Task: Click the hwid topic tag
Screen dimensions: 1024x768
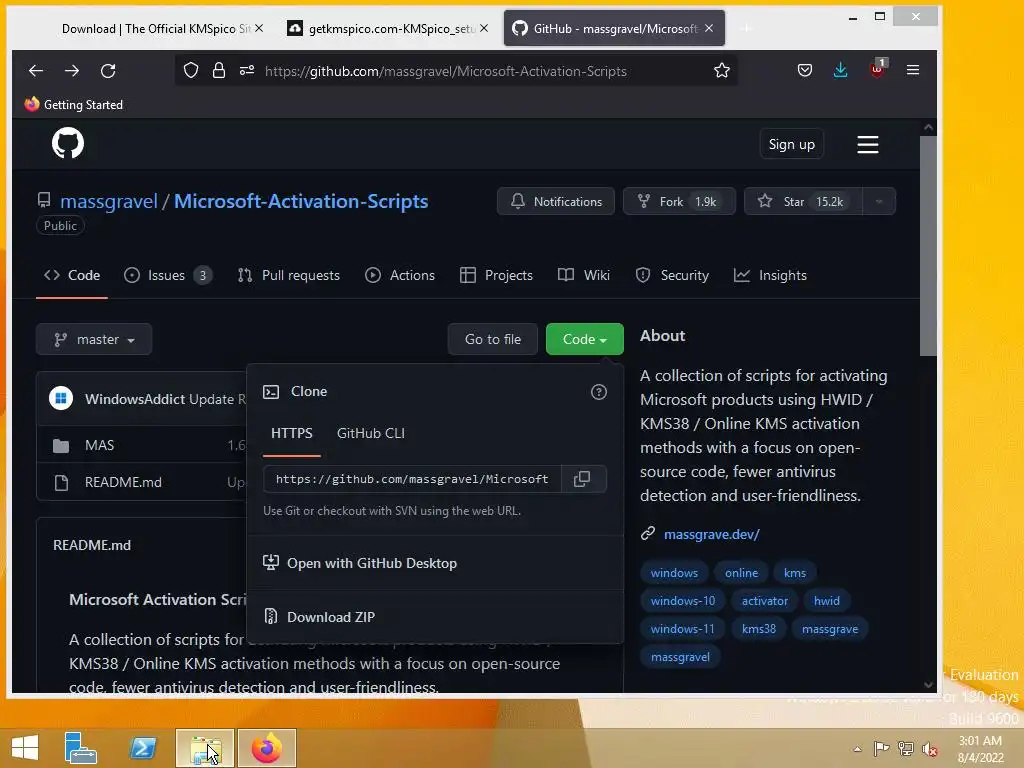Action: coord(826,601)
